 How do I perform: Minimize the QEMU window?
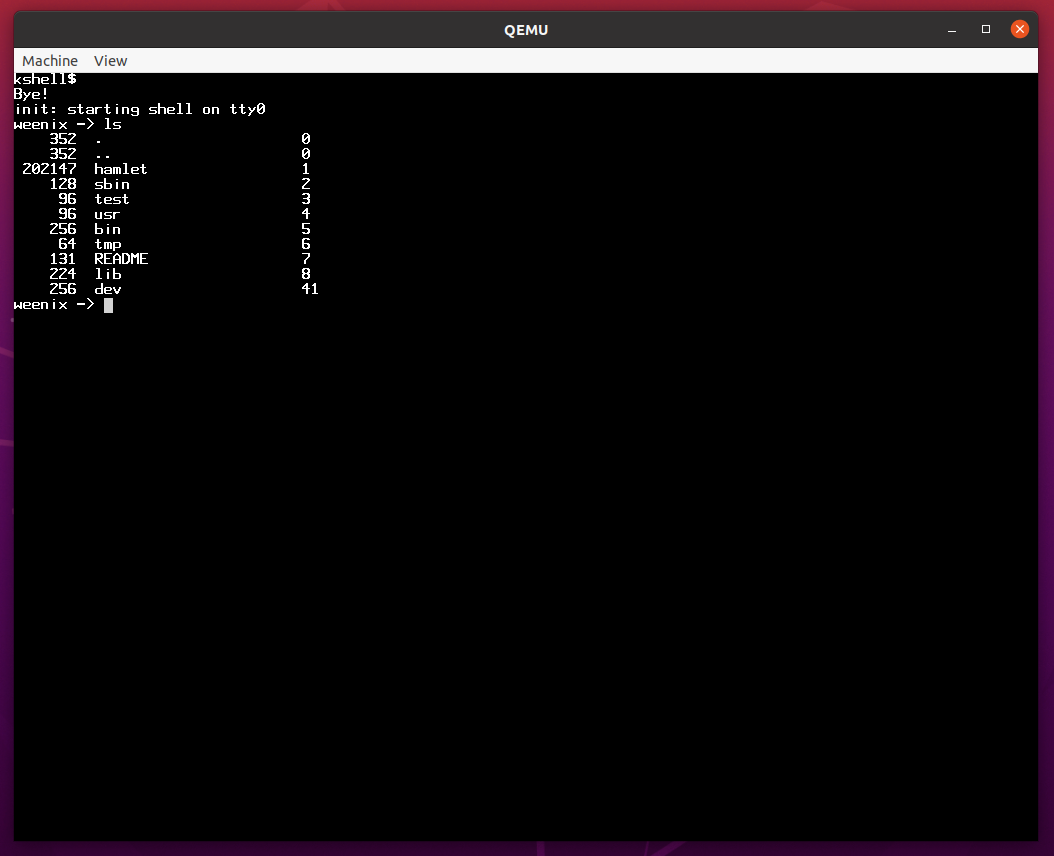(952, 30)
